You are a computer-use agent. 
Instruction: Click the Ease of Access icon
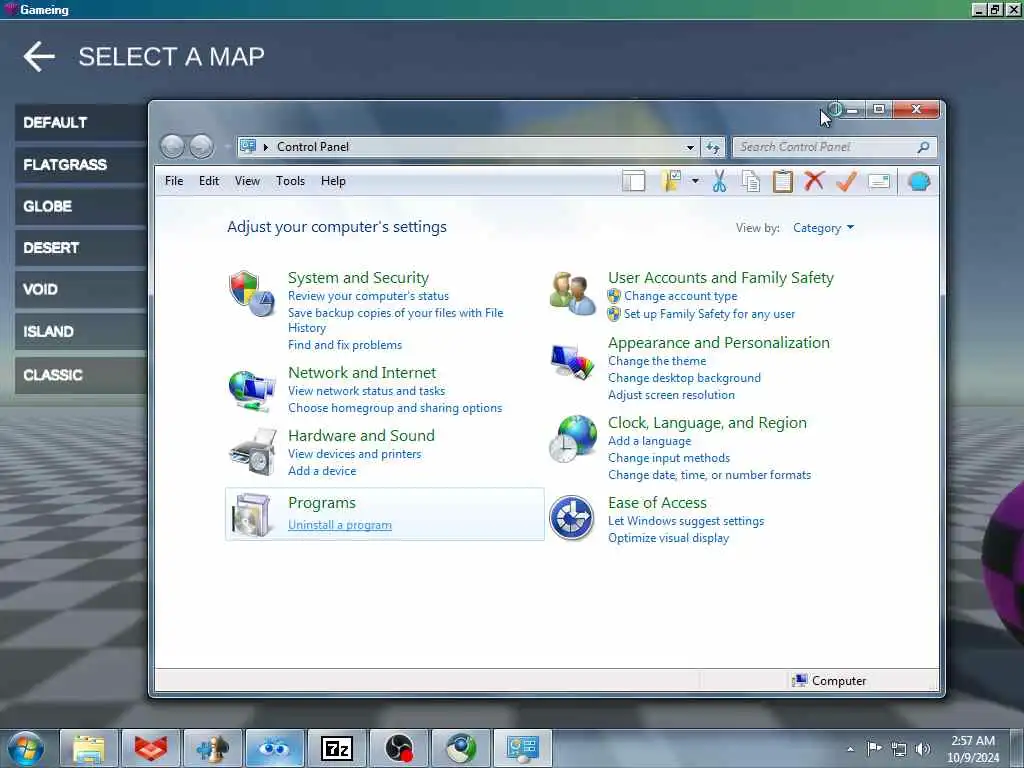pyautogui.click(x=571, y=518)
